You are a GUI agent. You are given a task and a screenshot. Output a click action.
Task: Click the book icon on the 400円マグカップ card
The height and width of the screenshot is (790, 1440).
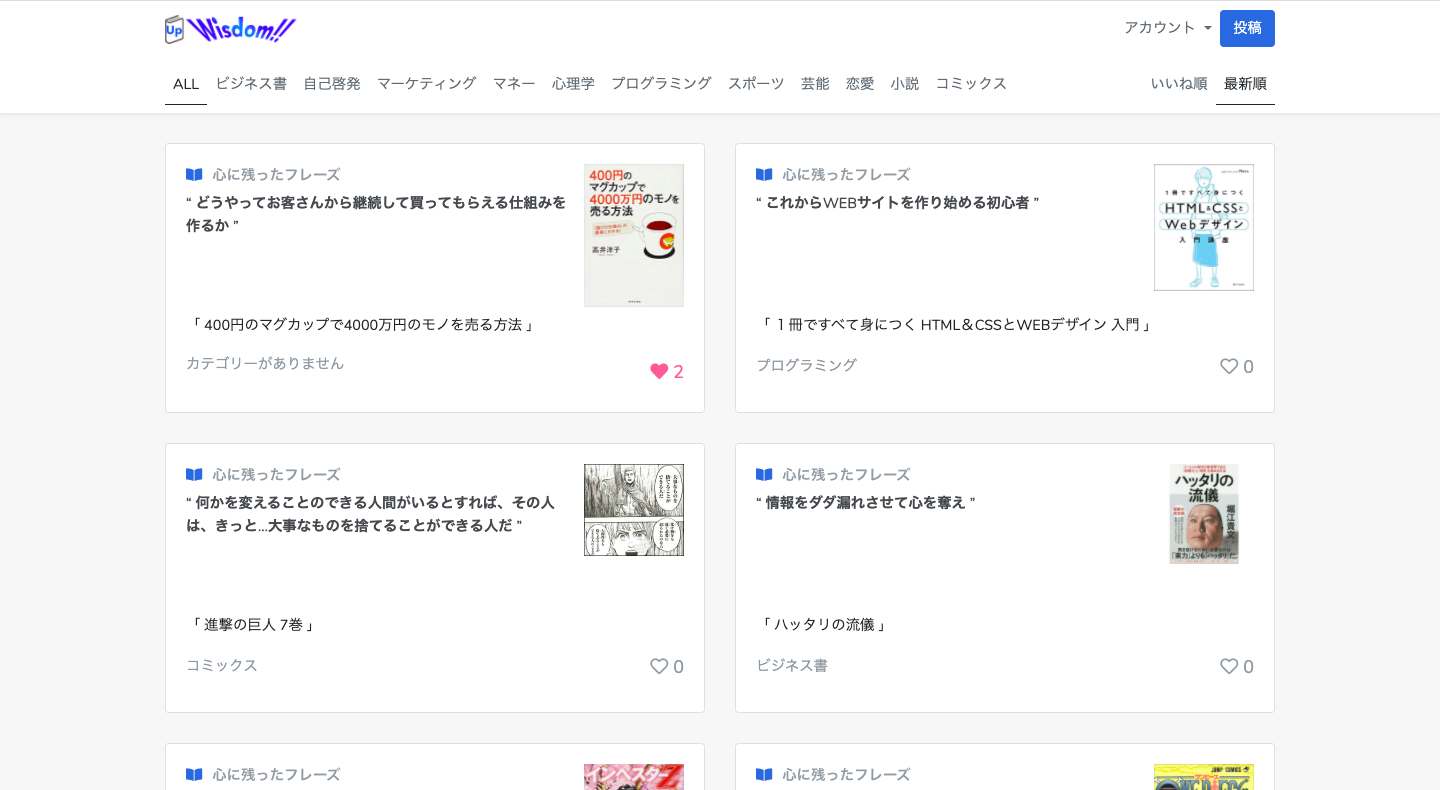coord(194,174)
